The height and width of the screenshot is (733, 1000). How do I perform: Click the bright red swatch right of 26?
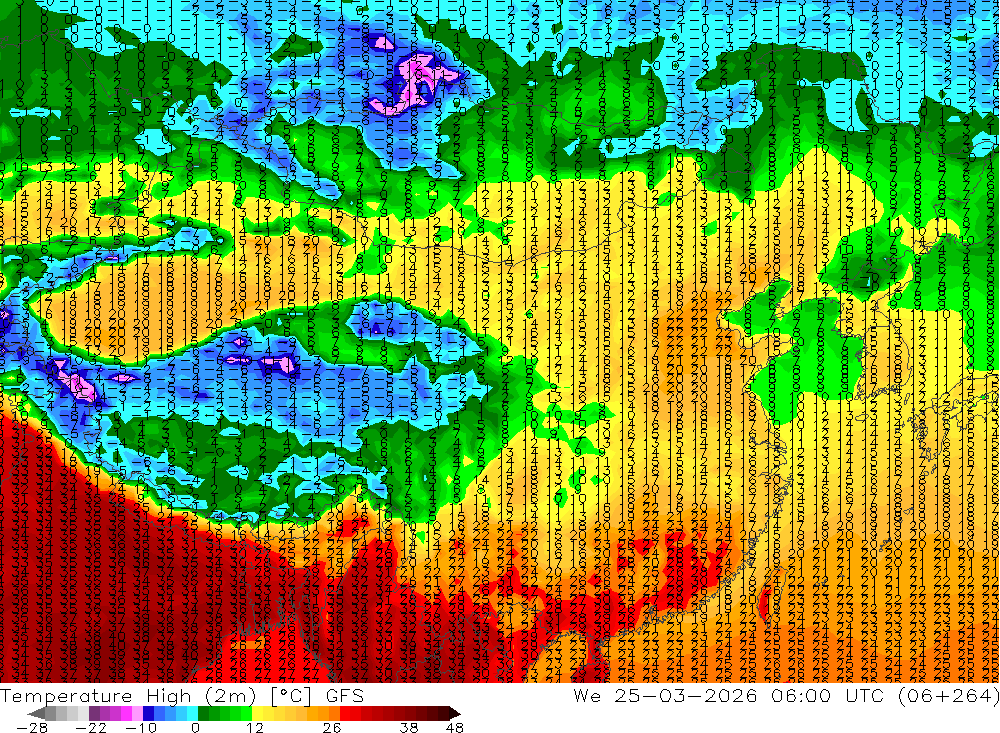pyautogui.click(x=345, y=713)
